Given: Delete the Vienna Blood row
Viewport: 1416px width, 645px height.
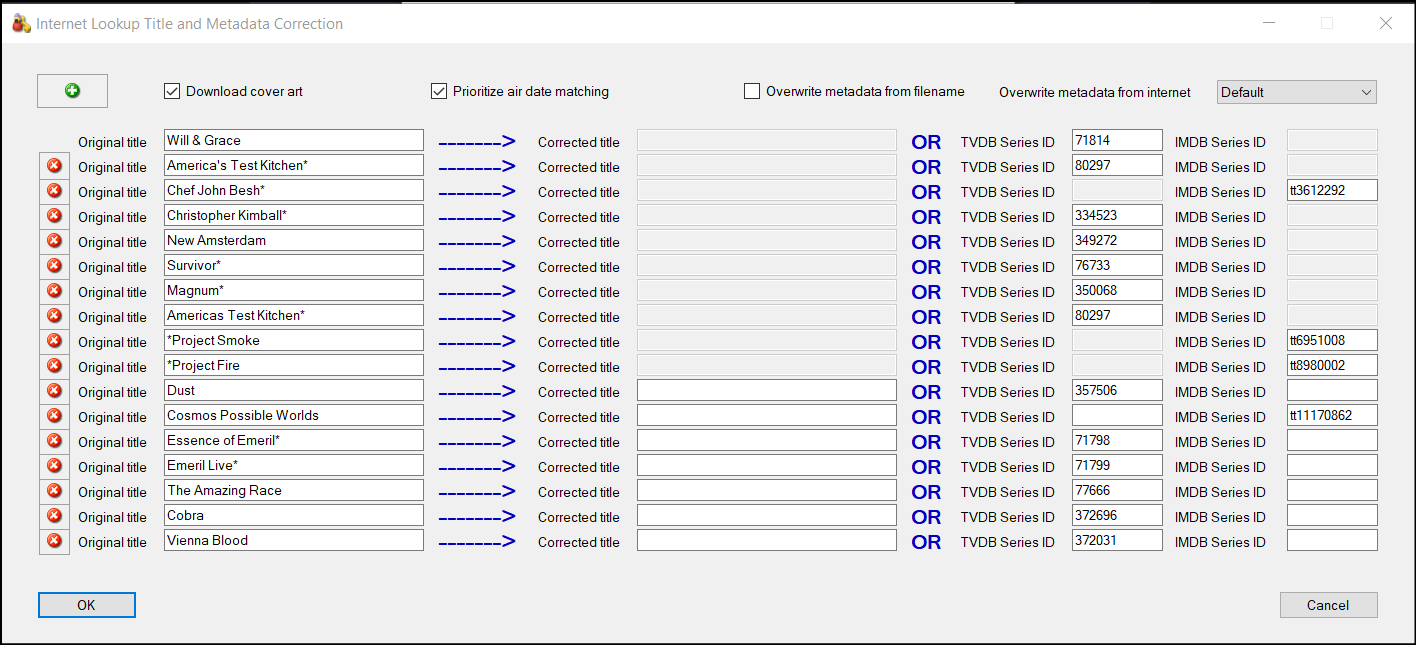Looking at the screenshot, I should (x=54, y=541).
